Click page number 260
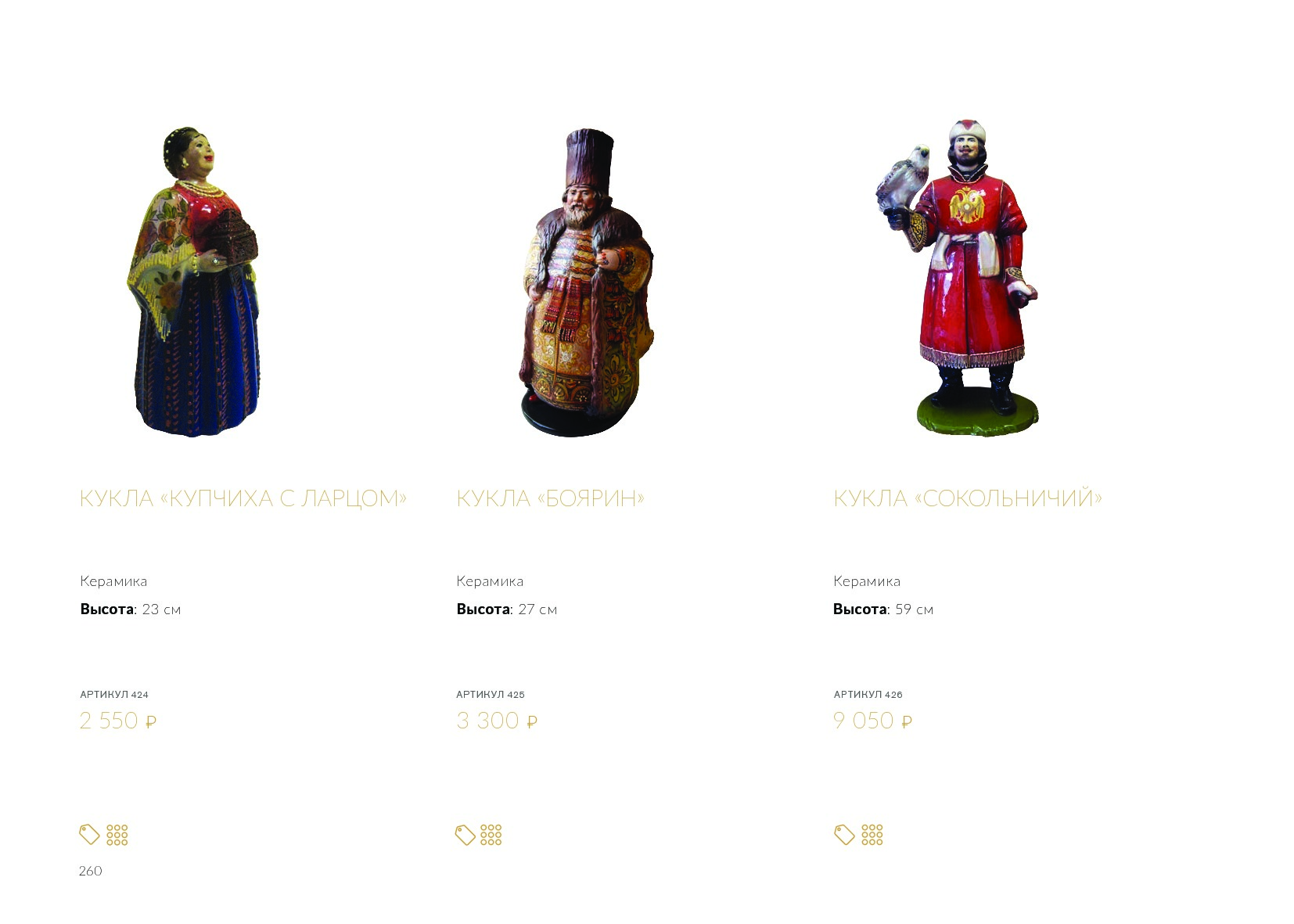This screenshot has height=924, width=1294. (91, 871)
